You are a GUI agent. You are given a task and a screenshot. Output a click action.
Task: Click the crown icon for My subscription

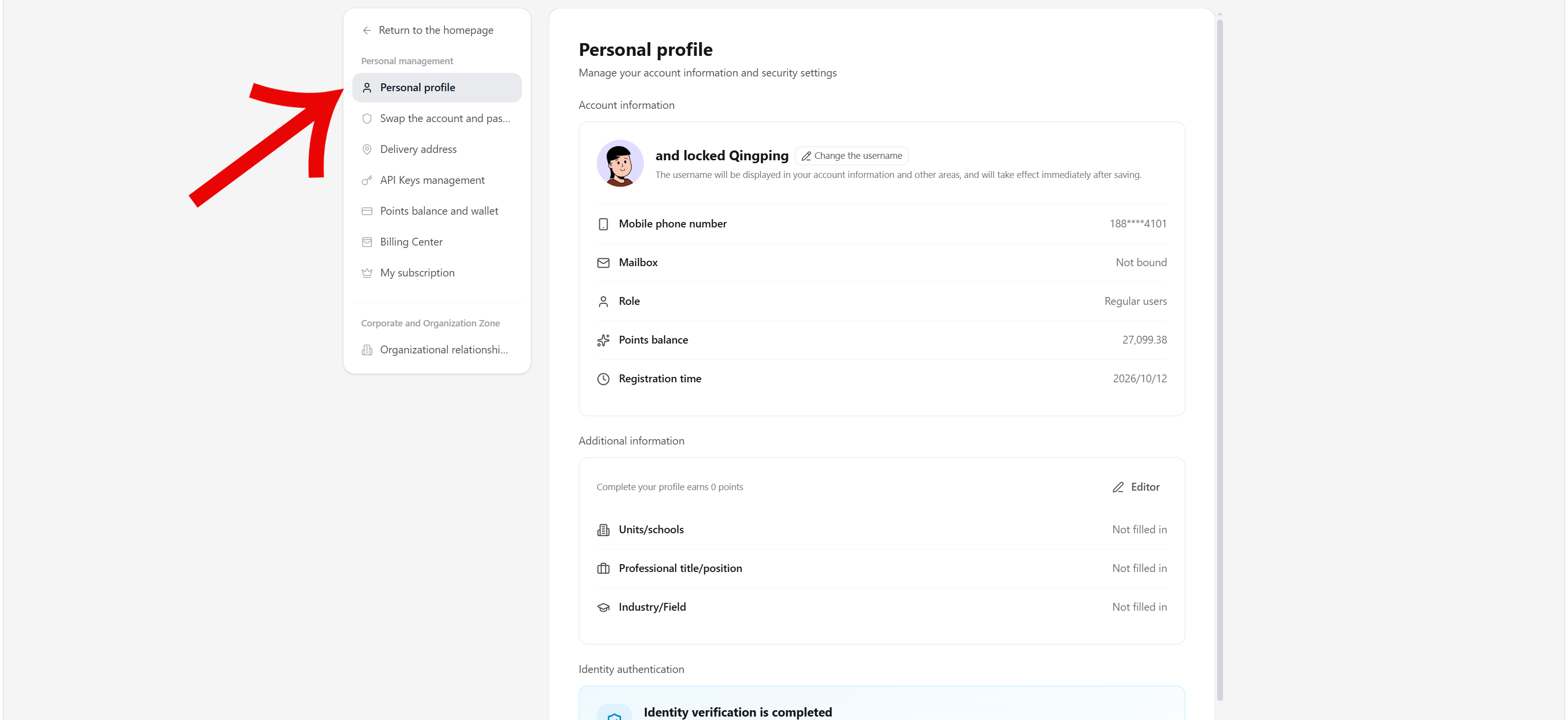[x=367, y=273]
